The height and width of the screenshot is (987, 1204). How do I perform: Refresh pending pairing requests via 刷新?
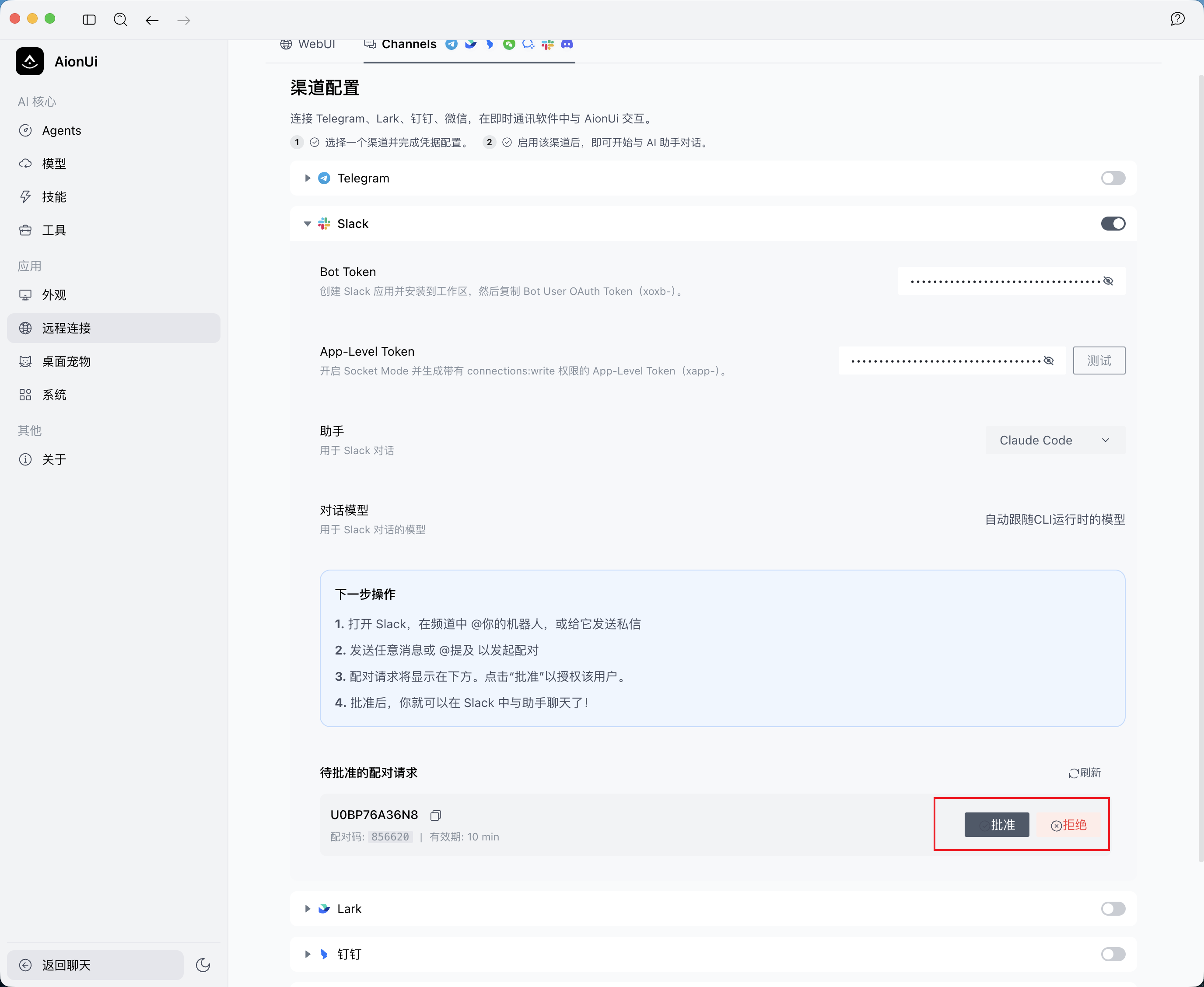pos(1085,773)
